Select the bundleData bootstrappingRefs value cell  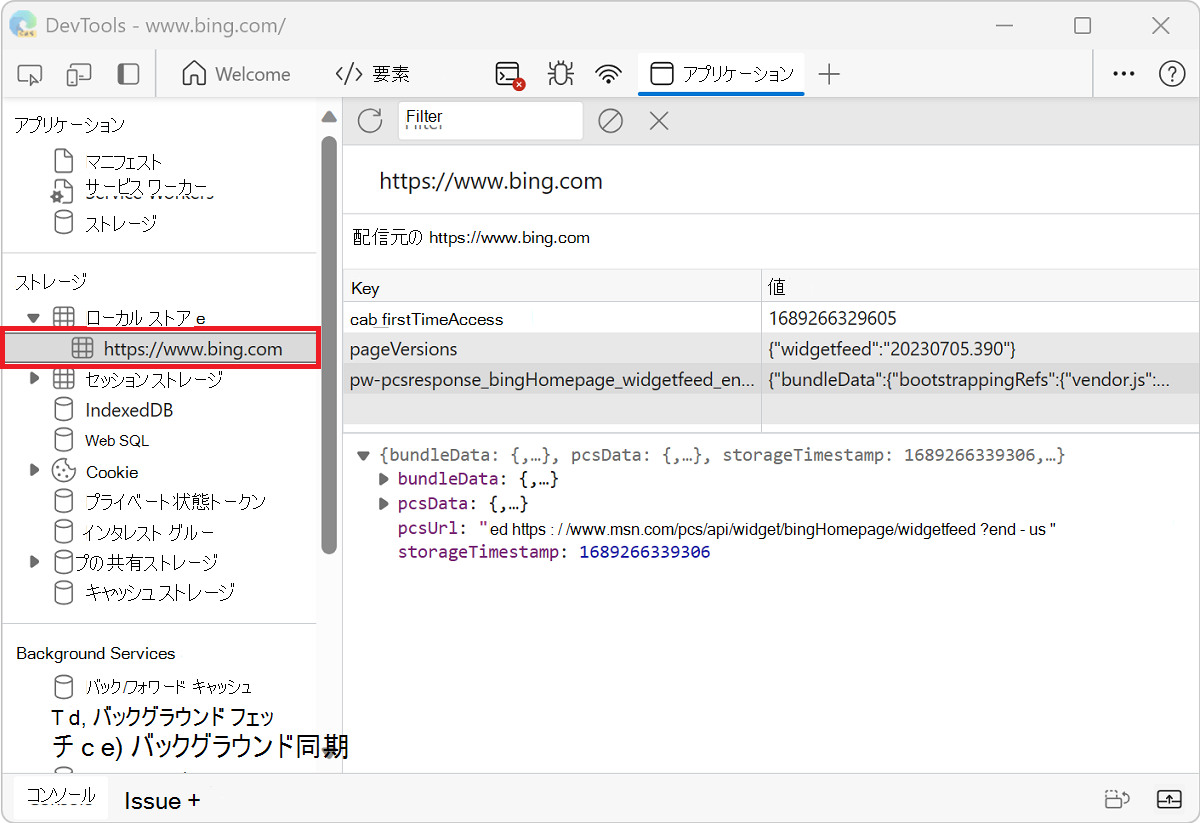tap(980, 380)
